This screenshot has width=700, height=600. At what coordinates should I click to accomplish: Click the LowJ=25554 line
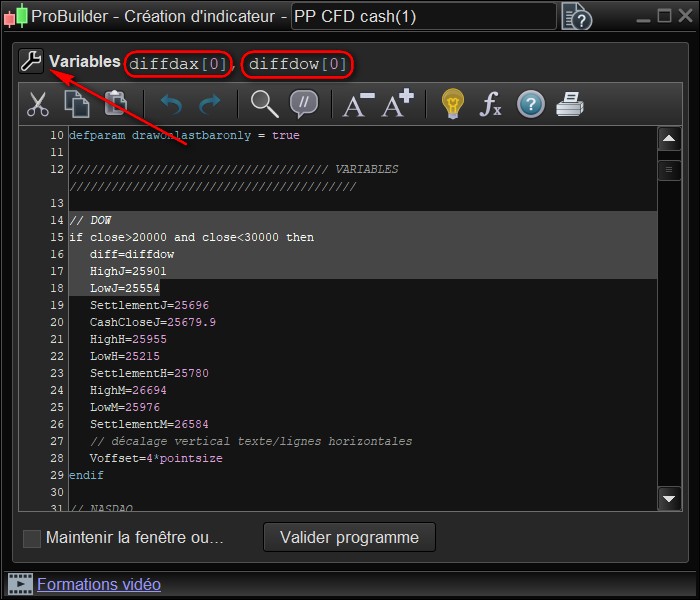pyautogui.click(x=125, y=288)
